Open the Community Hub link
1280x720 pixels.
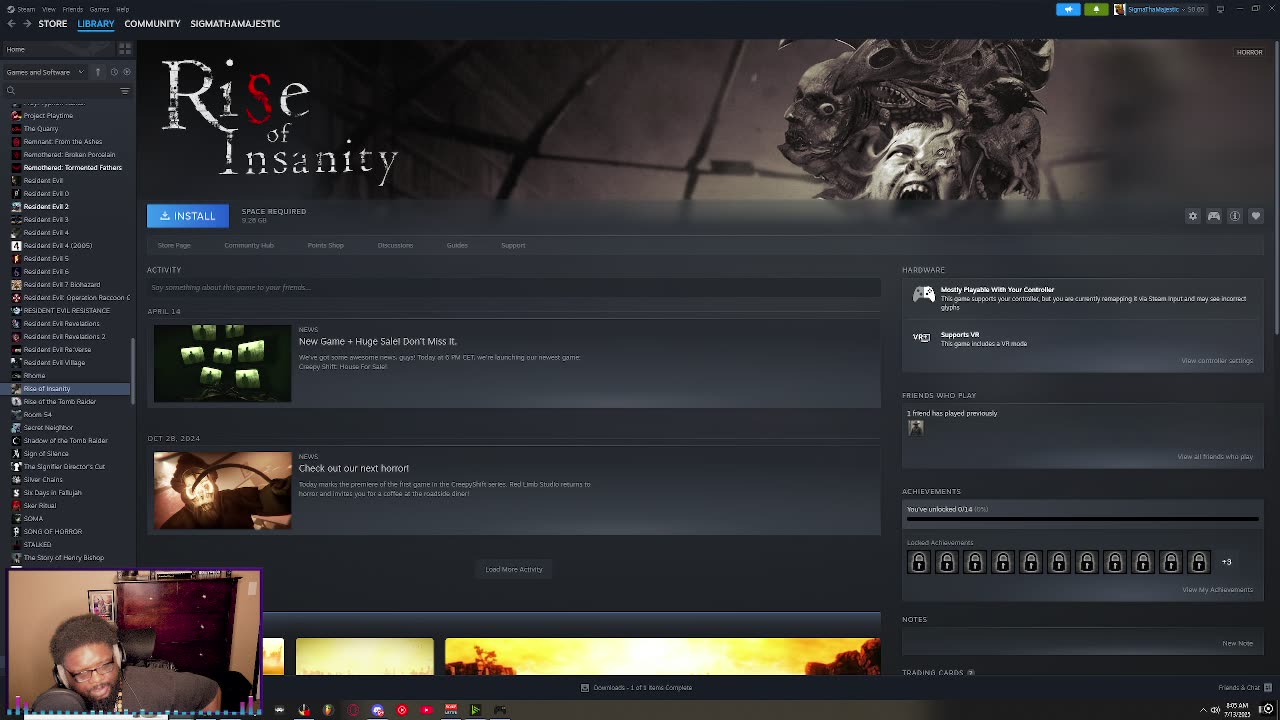coord(249,245)
